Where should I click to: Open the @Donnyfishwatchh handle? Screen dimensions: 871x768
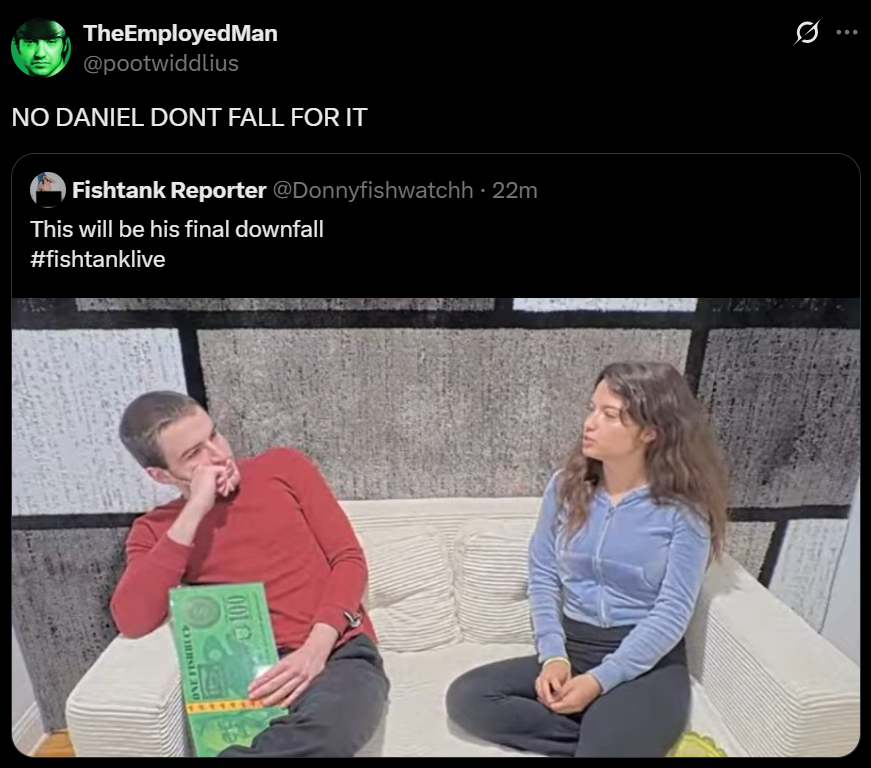point(373,190)
